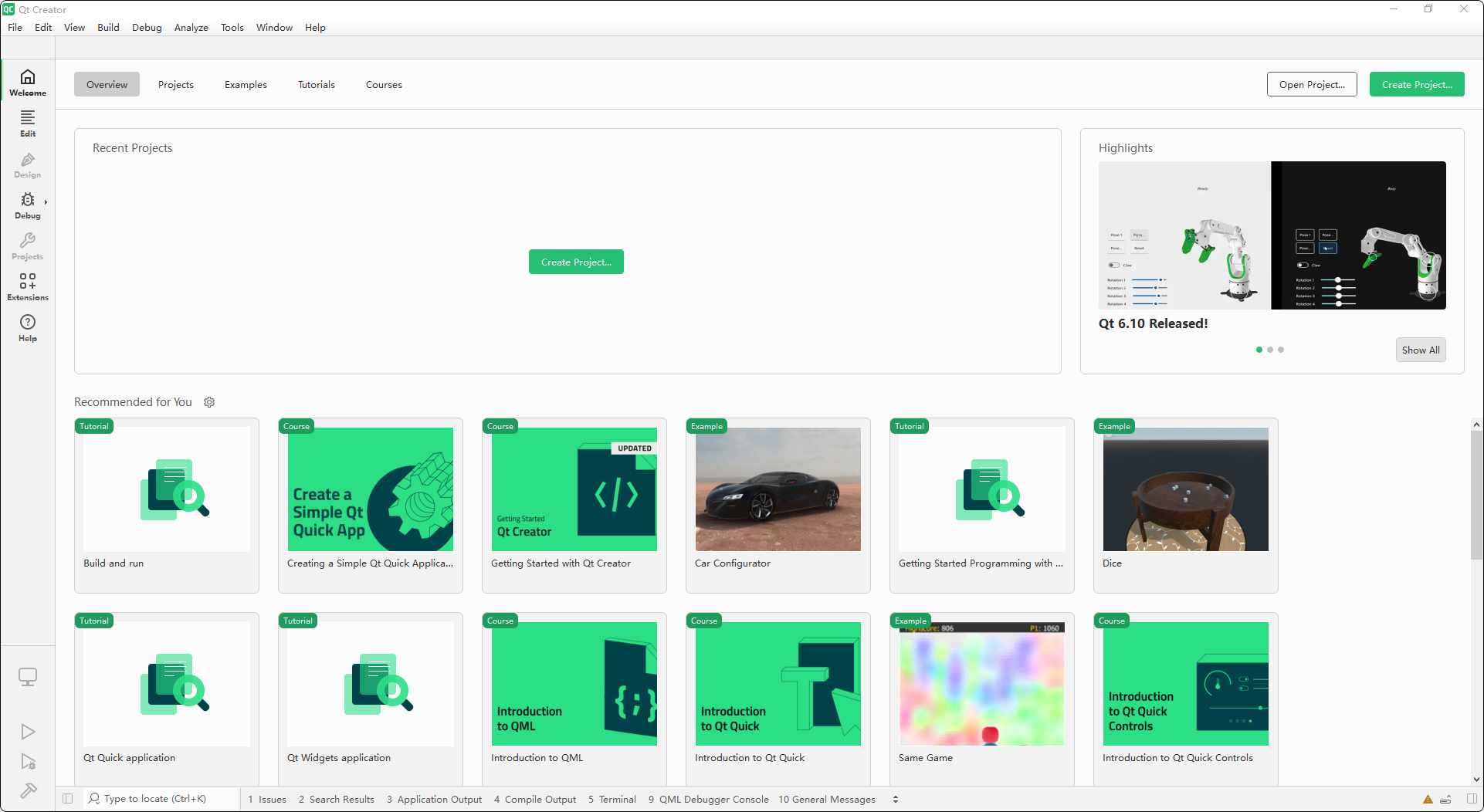Open the Analyze menu
Image resolution: width=1484 pixels, height=812 pixels.
click(191, 28)
